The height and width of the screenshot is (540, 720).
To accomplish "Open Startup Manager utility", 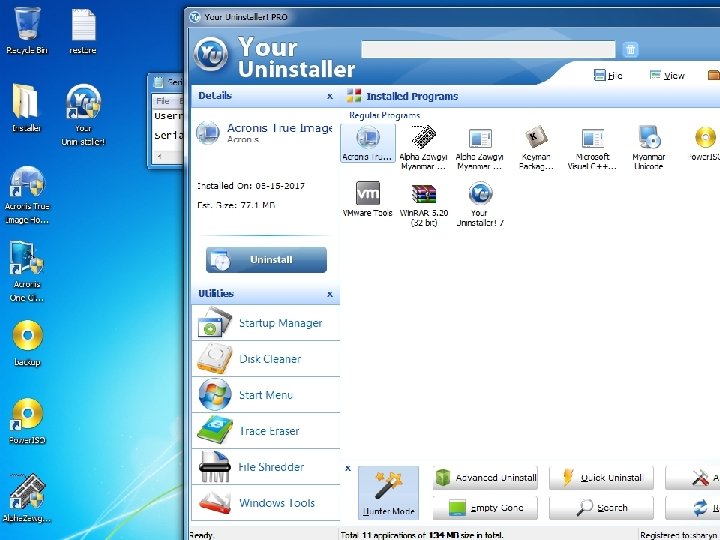I will [266, 323].
